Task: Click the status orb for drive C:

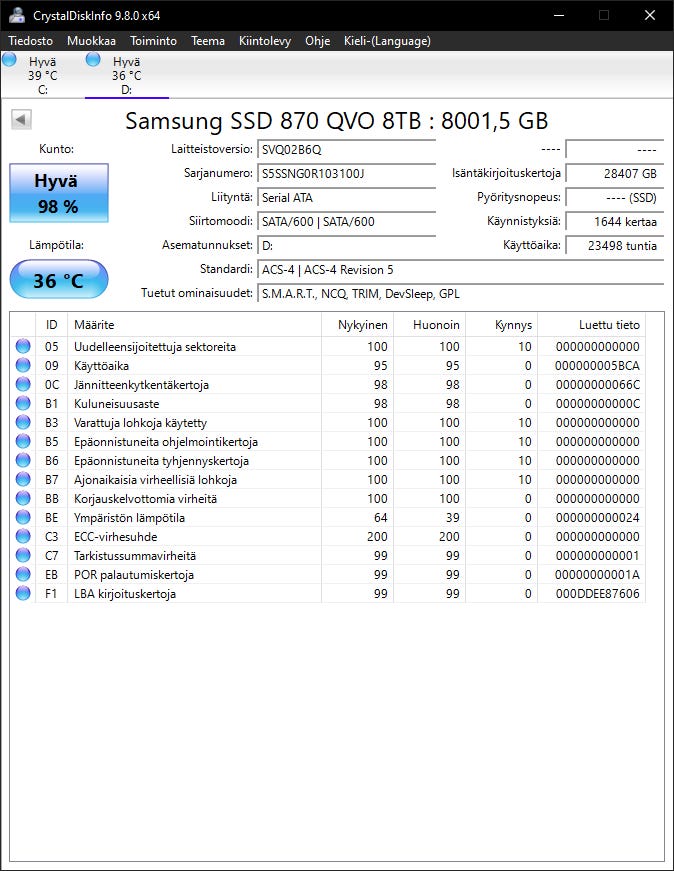Action: (x=10, y=60)
